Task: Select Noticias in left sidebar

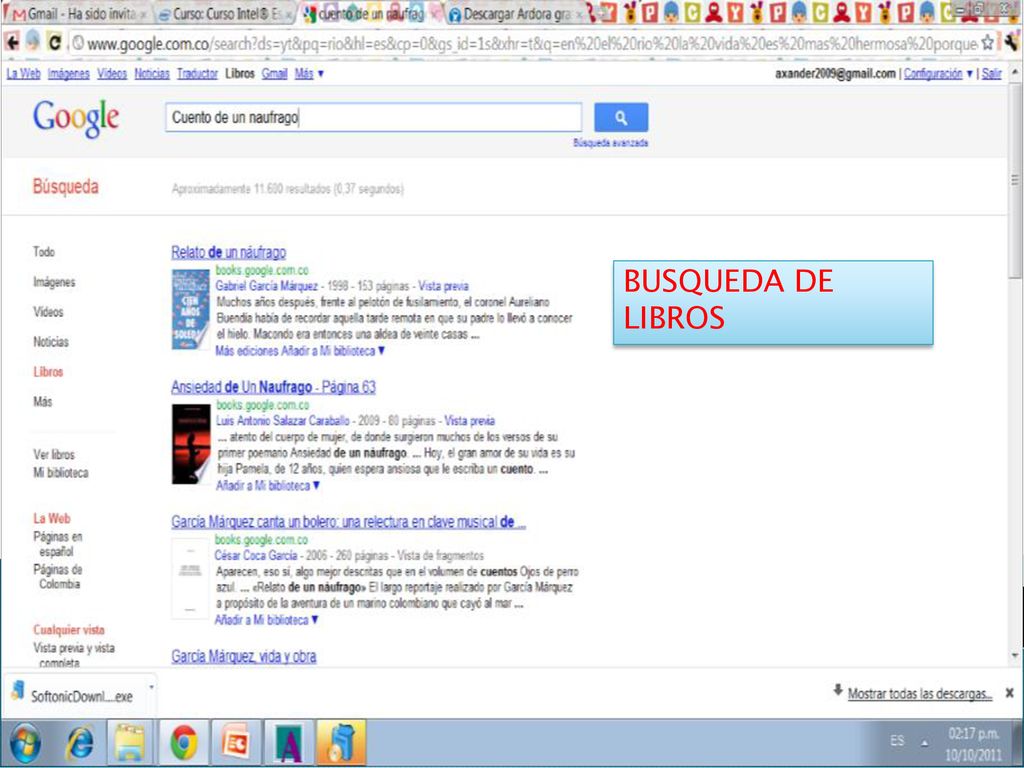Action: tap(51, 342)
